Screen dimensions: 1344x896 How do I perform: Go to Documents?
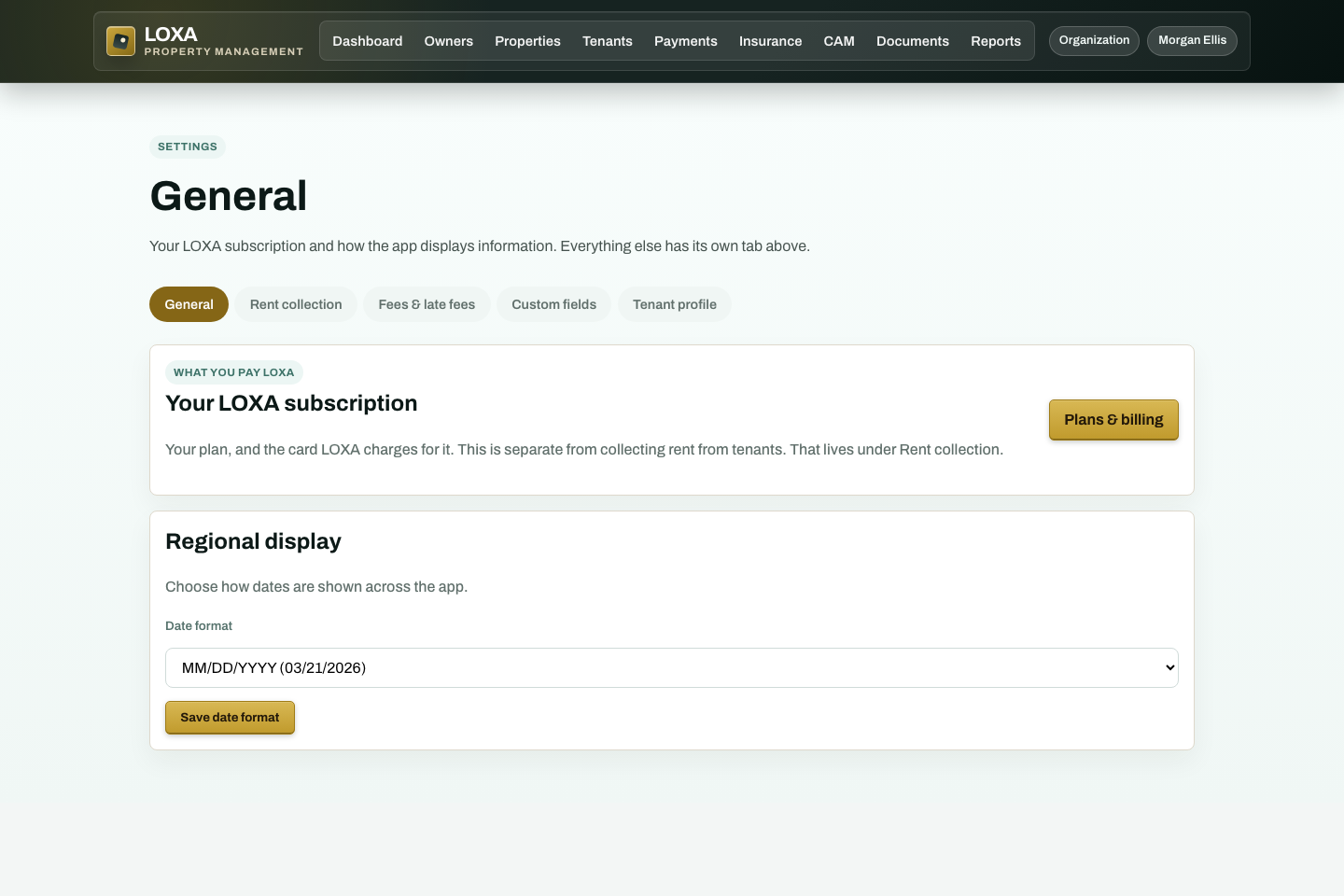point(913,41)
